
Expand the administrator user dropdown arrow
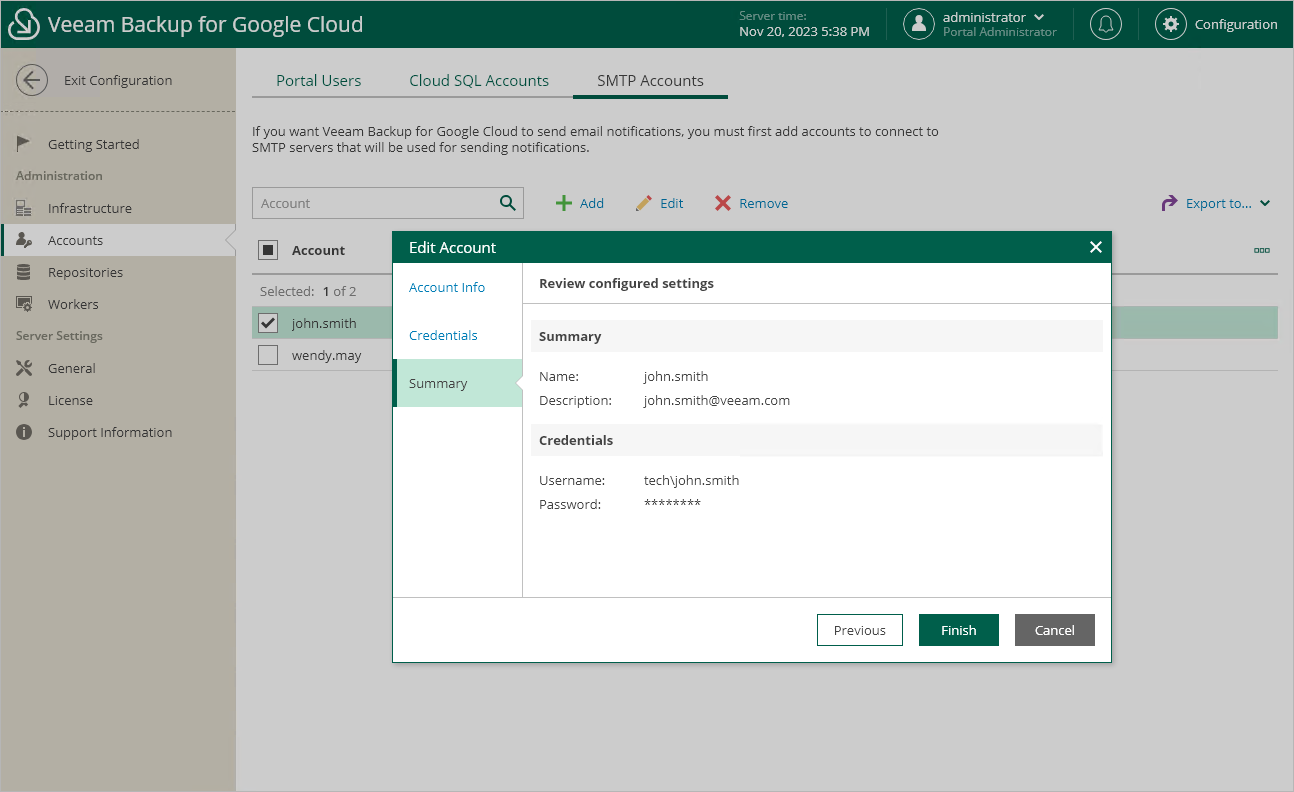pyautogui.click(x=1039, y=17)
